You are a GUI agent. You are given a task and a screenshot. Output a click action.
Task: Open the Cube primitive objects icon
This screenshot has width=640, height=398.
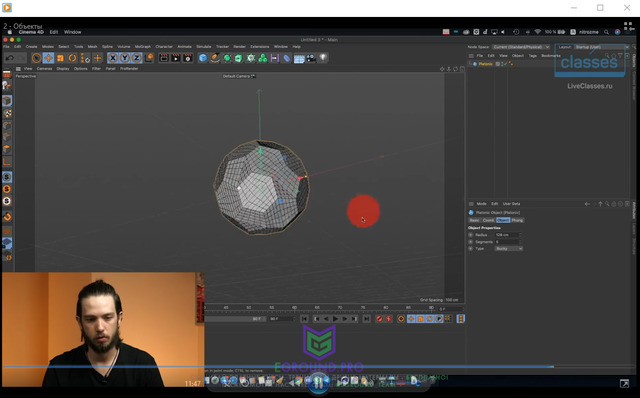click(203, 58)
